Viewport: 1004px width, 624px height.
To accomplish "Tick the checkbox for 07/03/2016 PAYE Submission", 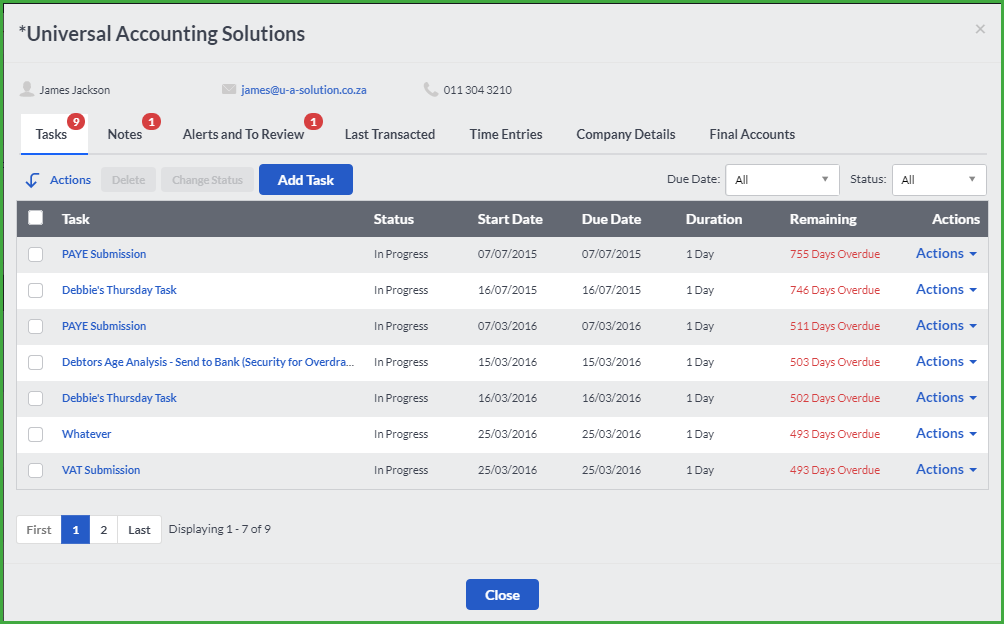I will pyautogui.click(x=36, y=326).
